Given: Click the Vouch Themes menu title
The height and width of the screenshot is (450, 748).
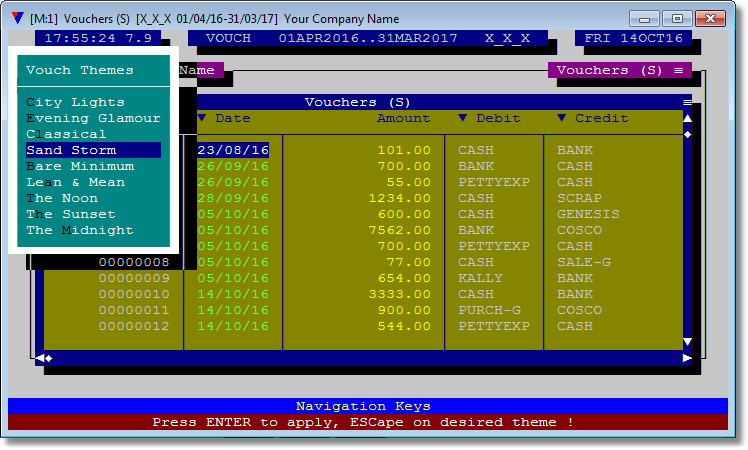Looking at the screenshot, I should tap(80, 70).
